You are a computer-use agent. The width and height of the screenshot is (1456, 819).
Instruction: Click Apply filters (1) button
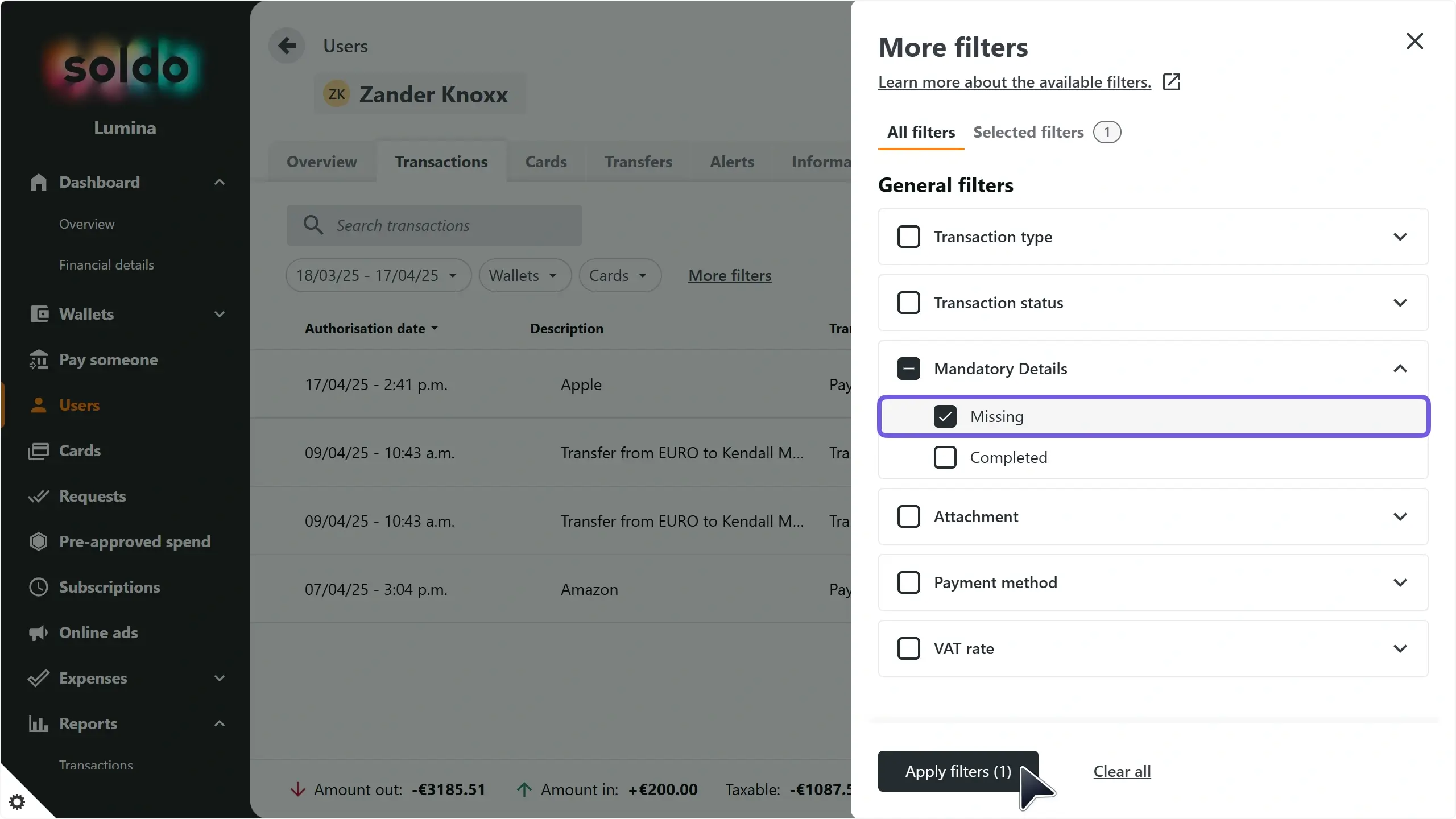click(958, 771)
